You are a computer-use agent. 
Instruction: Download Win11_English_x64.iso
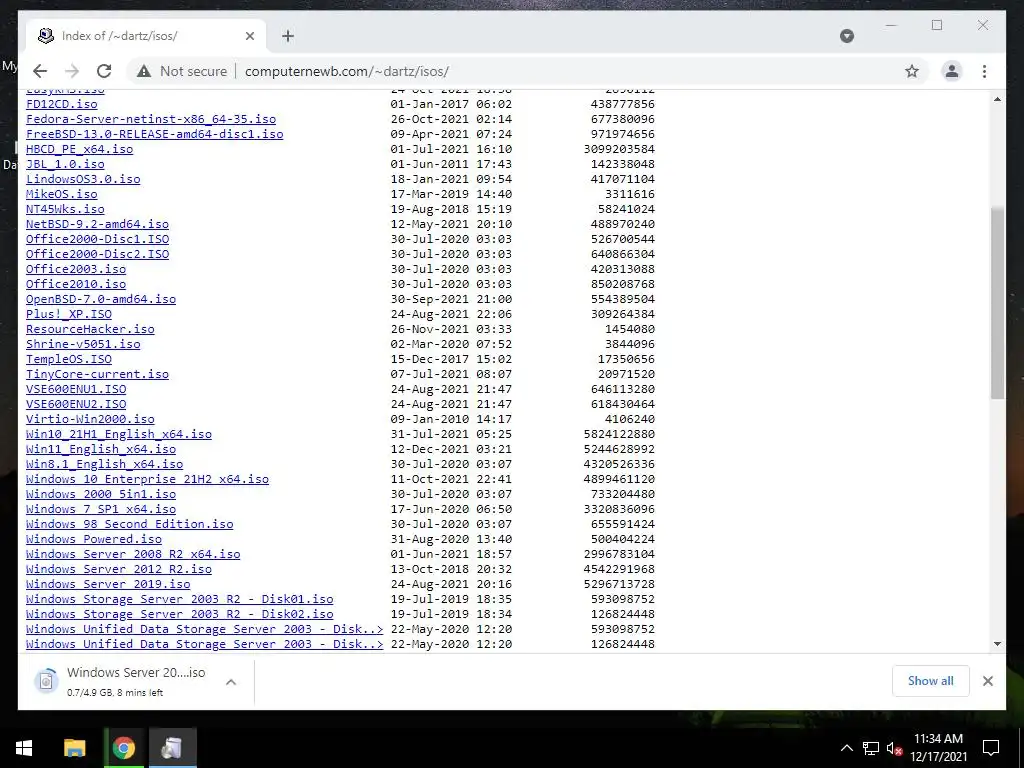(x=101, y=449)
